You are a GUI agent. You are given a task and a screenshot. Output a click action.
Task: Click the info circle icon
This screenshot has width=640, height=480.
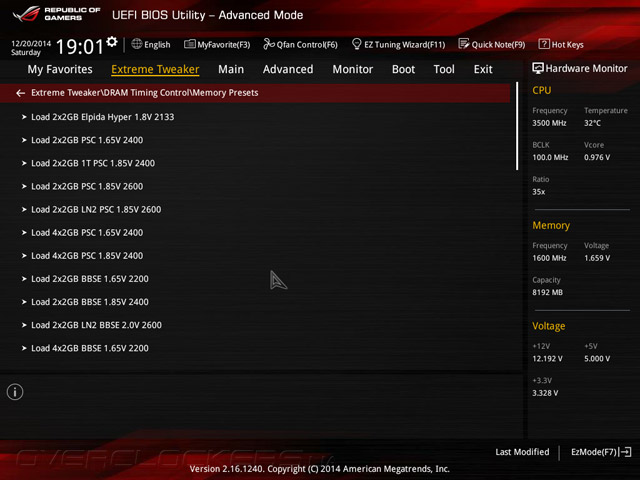(x=15, y=392)
